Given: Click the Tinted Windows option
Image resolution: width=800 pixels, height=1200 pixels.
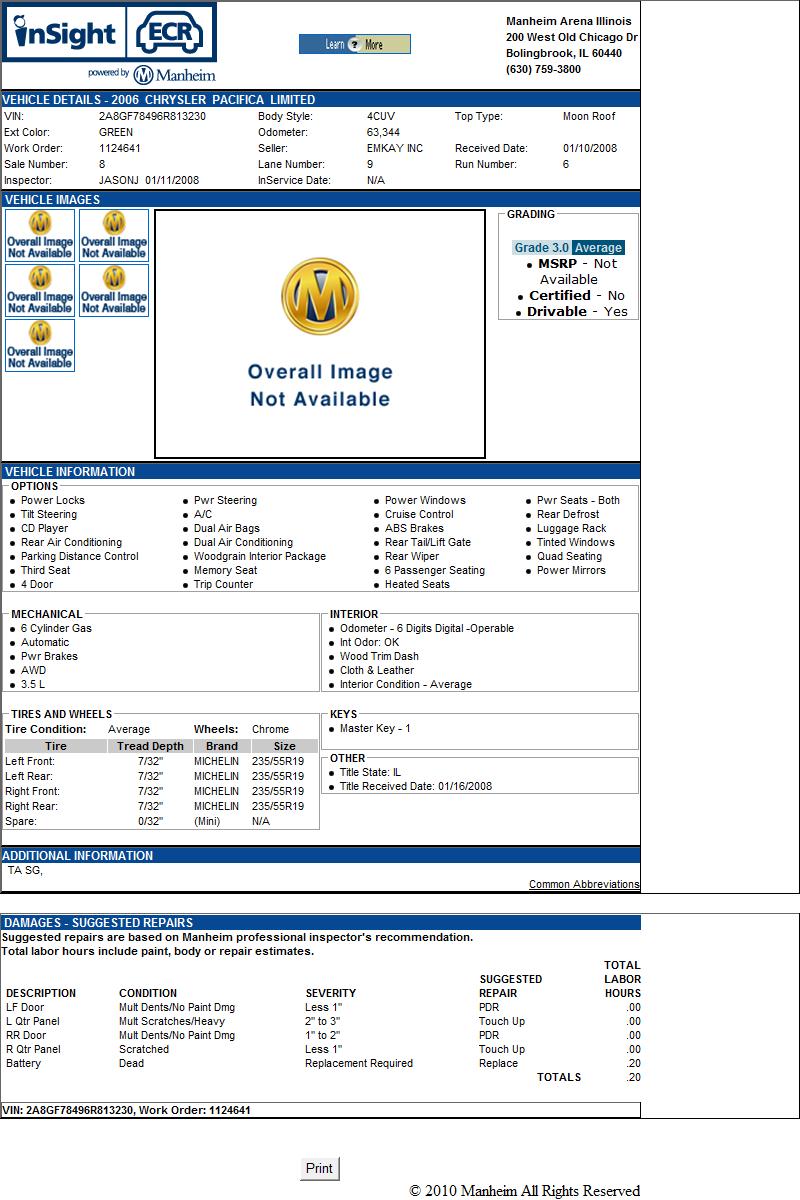Looking at the screenshot, I should (x=576, y=542).
